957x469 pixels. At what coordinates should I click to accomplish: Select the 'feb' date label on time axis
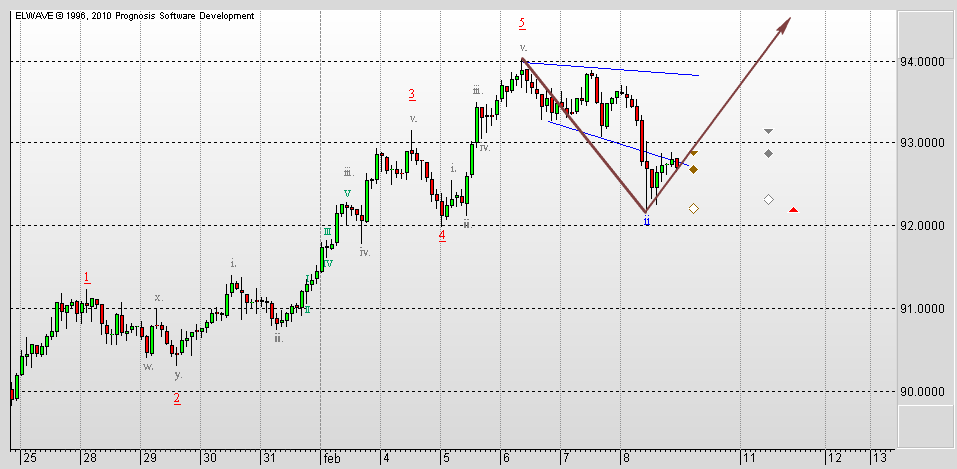coord(335,457)
